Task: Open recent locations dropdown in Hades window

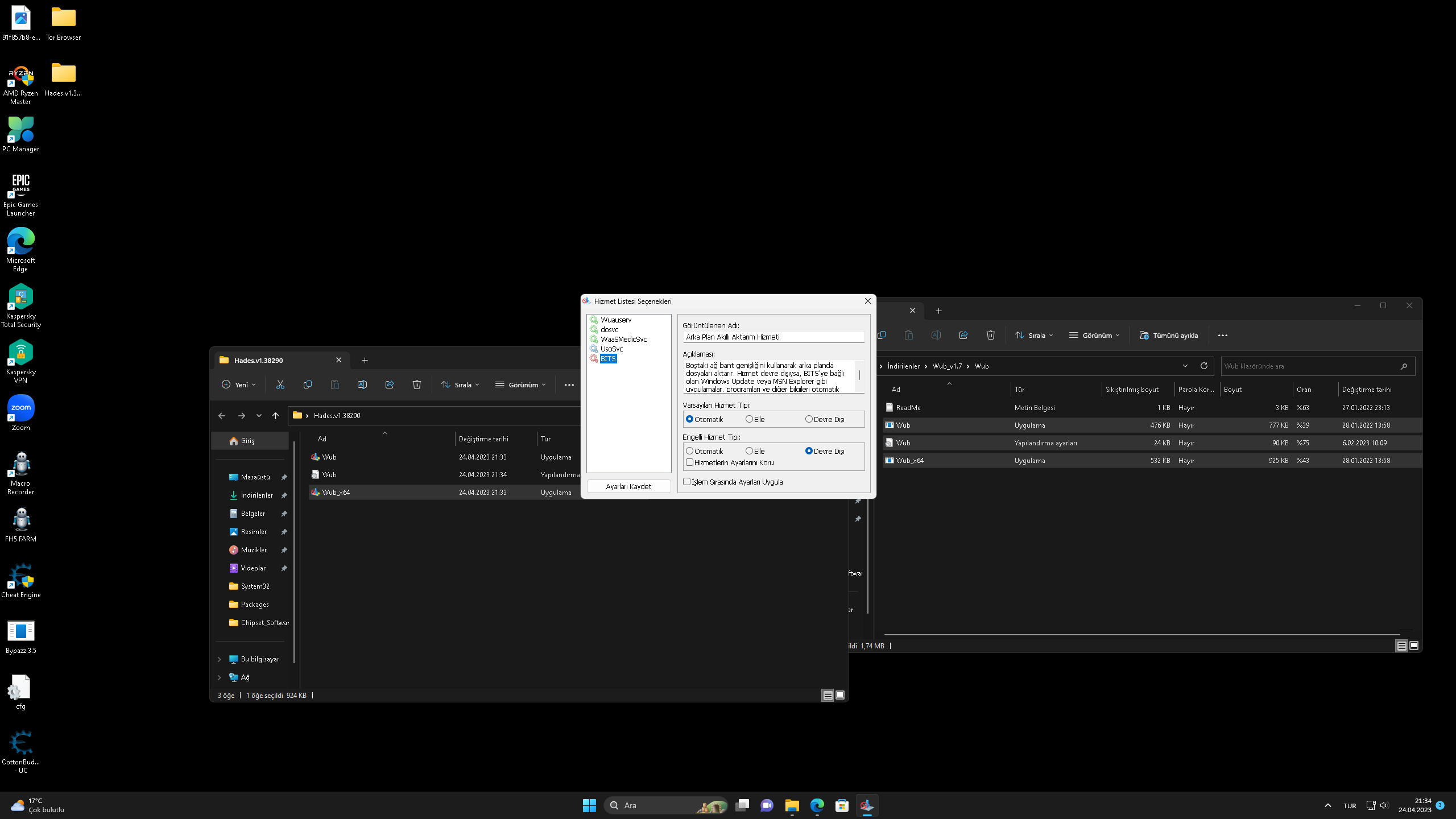Action: click(x=259, y=416)
